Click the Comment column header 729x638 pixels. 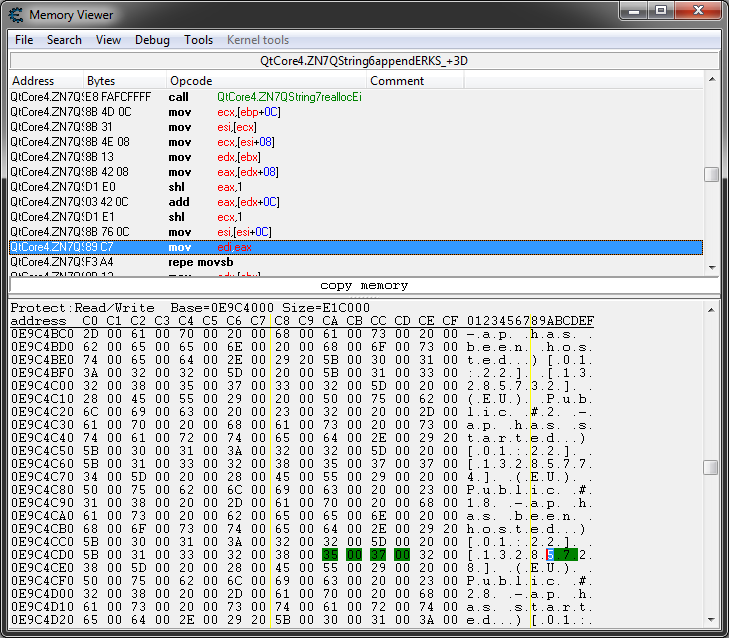(x=397, y=80)
